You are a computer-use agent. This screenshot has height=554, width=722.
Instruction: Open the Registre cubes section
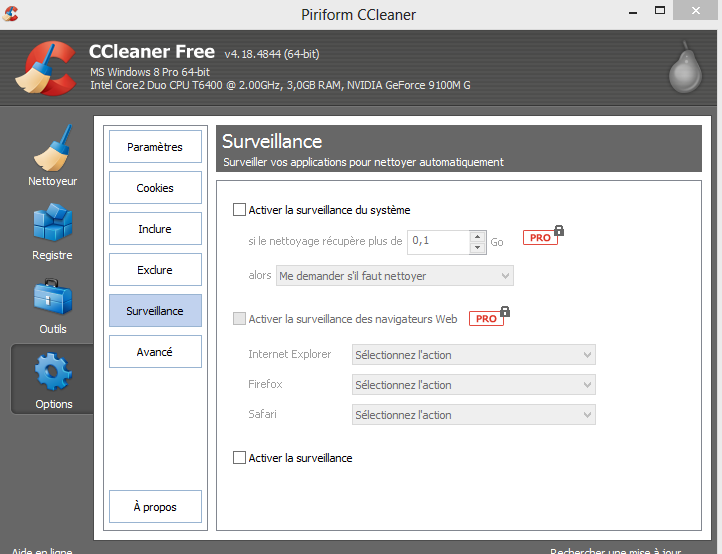coord(52,232)
